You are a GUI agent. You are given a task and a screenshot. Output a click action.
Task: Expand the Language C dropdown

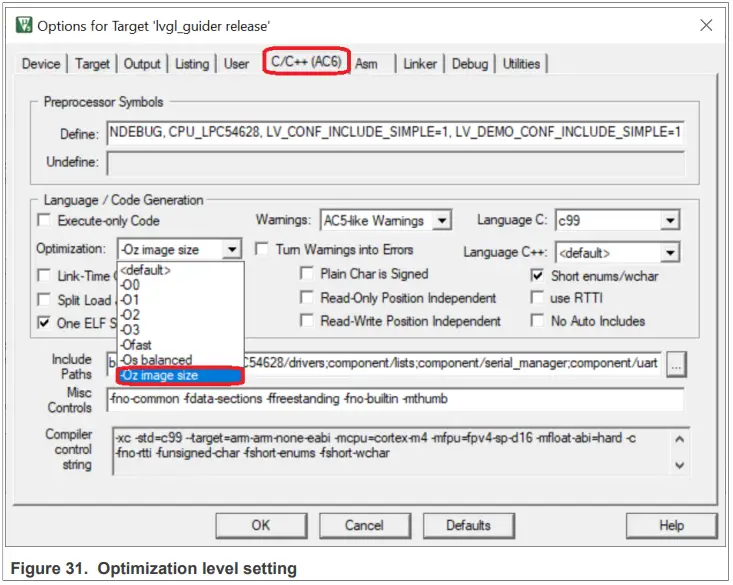click(670, 220)
